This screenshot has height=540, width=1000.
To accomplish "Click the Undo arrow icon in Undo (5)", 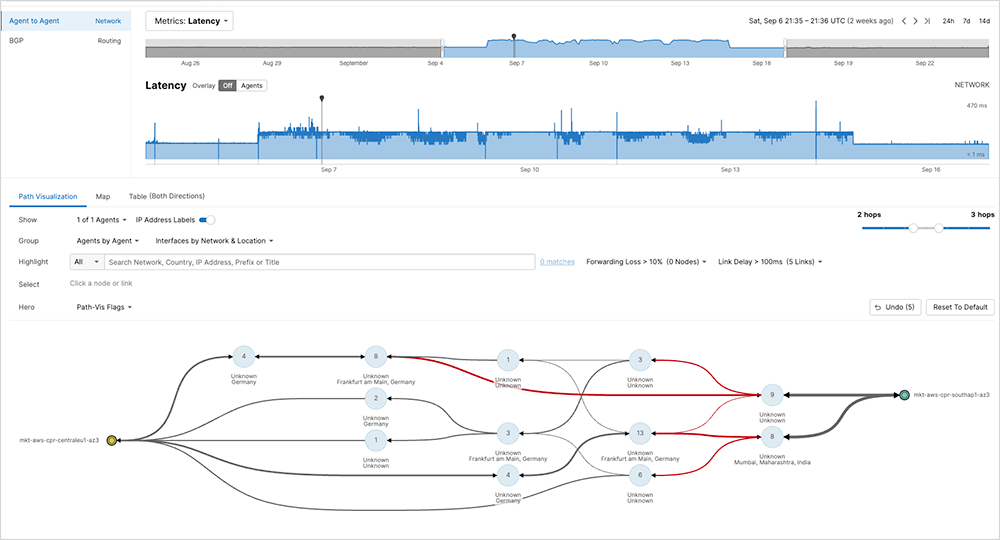I will pyautogui.click(x=878, y=307).
